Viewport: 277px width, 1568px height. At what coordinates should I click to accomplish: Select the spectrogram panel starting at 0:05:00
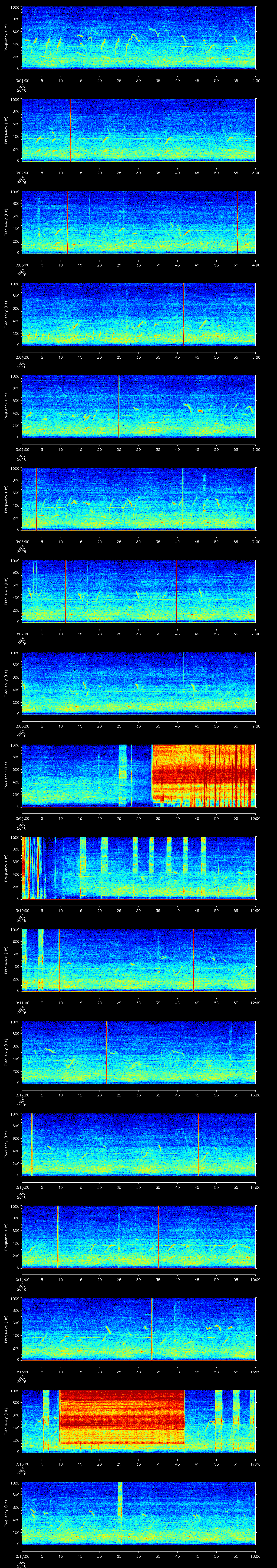coord(139,407)
